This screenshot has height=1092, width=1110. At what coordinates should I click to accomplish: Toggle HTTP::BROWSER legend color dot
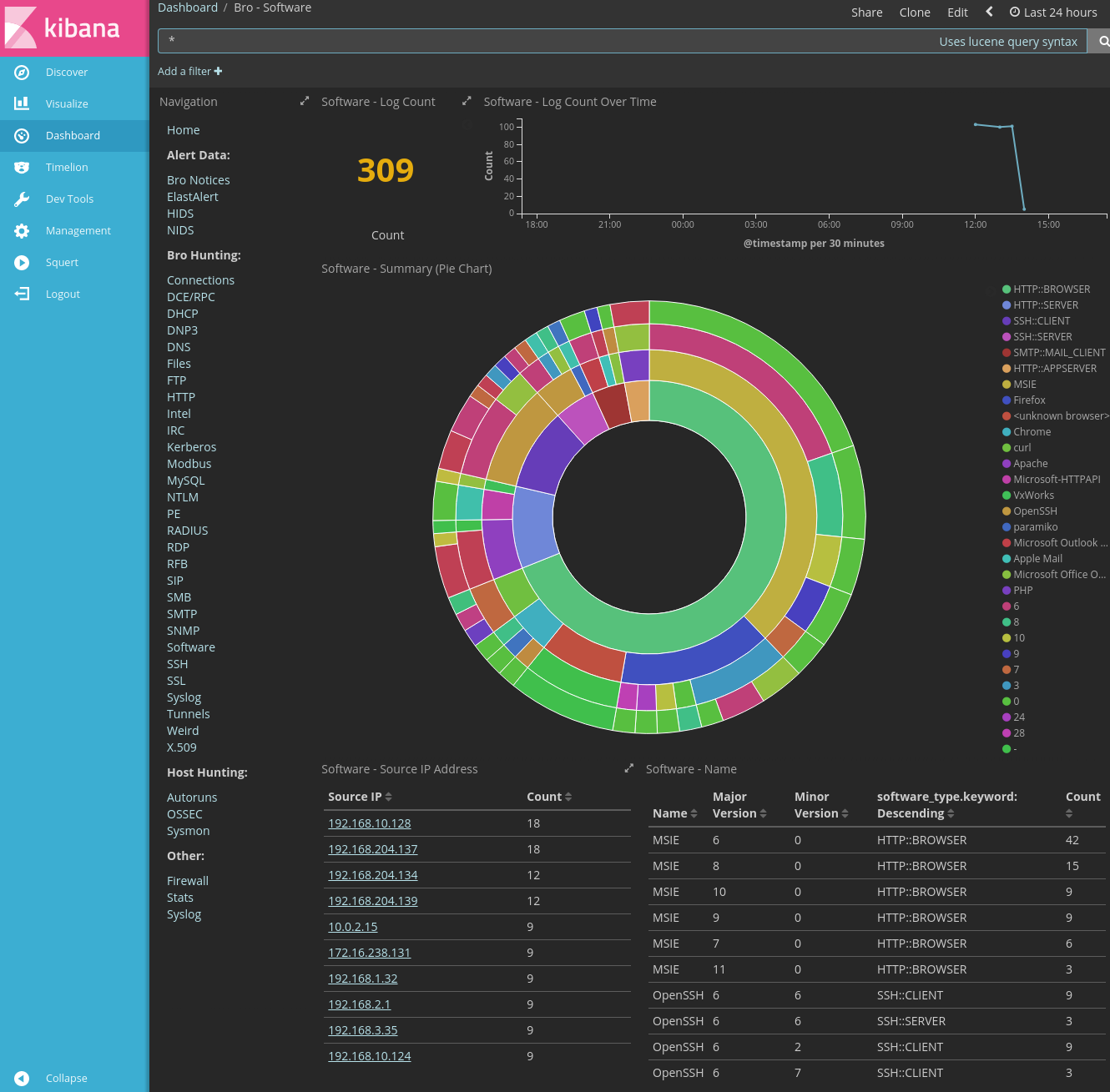(x=1007, y=289)
